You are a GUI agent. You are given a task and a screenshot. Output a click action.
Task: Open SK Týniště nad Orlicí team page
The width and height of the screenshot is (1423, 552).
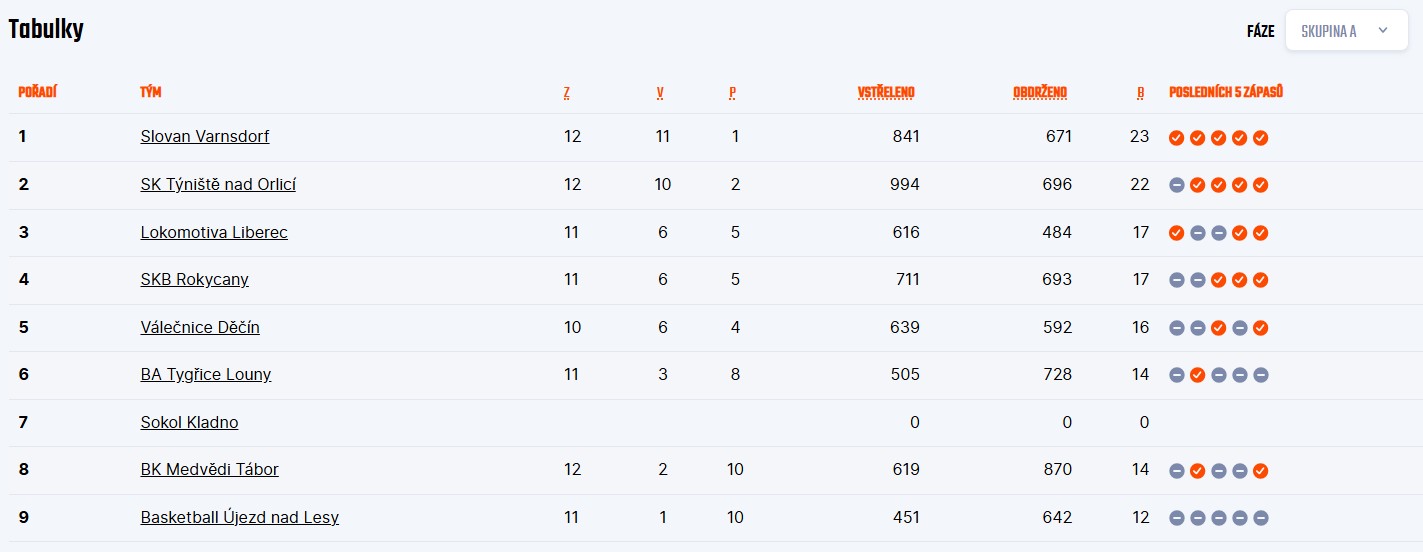pos(218,185)
